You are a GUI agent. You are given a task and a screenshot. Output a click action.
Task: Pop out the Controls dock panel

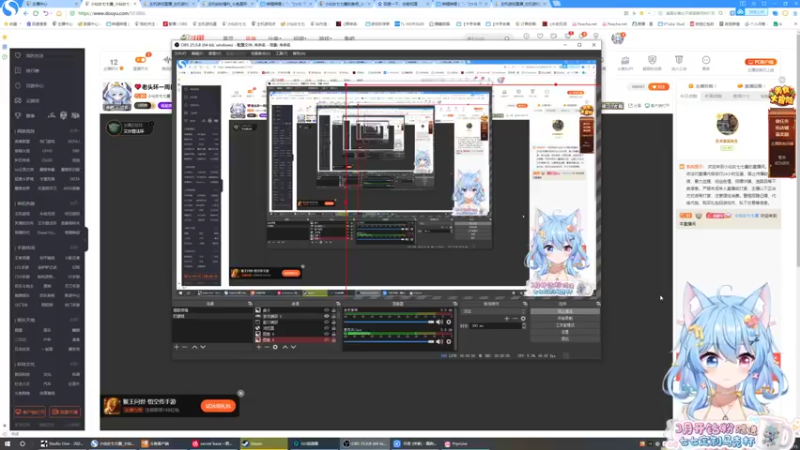coord(598,304)
